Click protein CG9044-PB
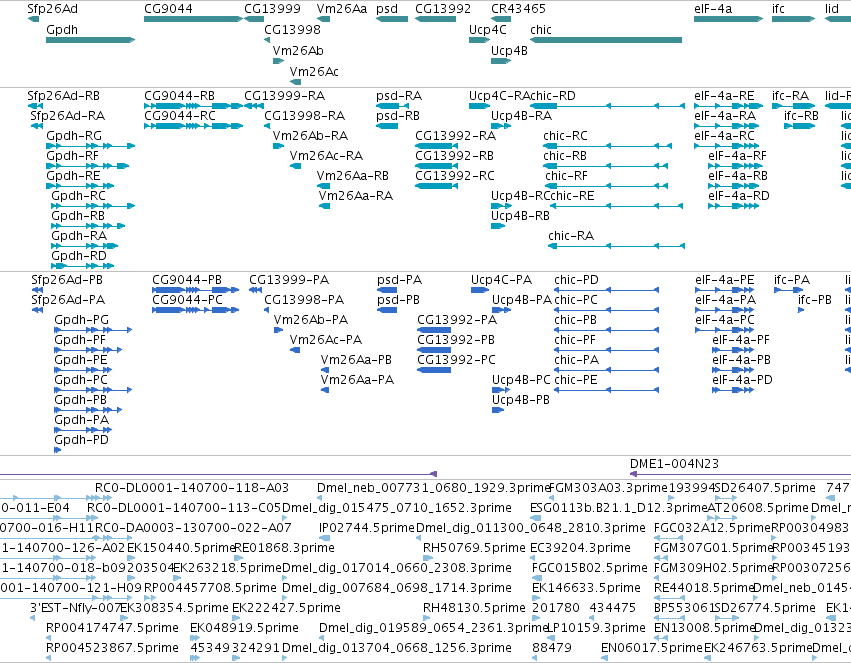The width and height of the screenshot is (851, 663). (x=195, y=290)
